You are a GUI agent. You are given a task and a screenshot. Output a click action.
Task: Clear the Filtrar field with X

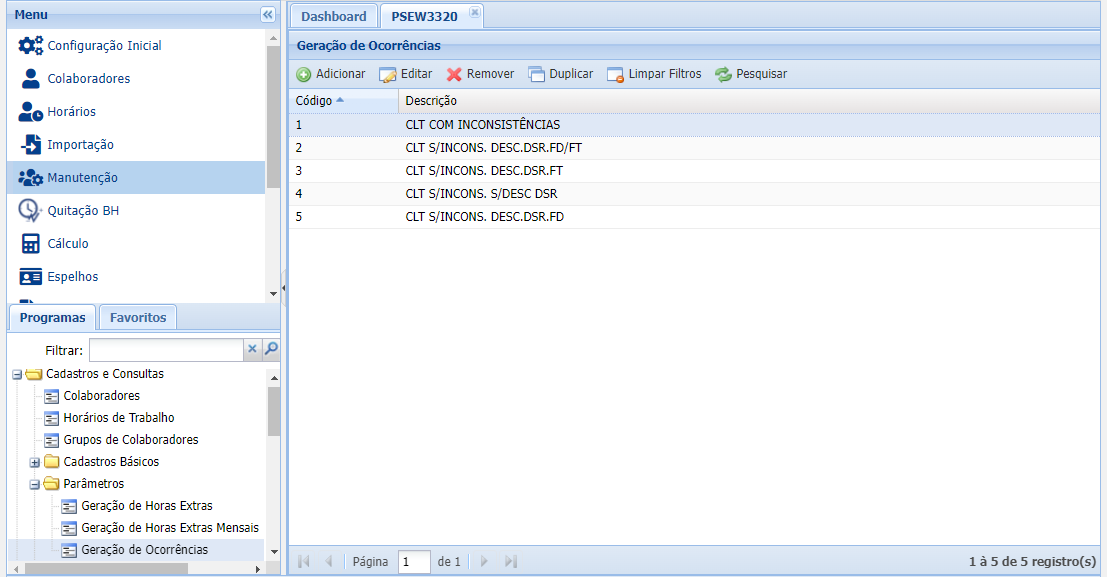[x=252, y=349]
